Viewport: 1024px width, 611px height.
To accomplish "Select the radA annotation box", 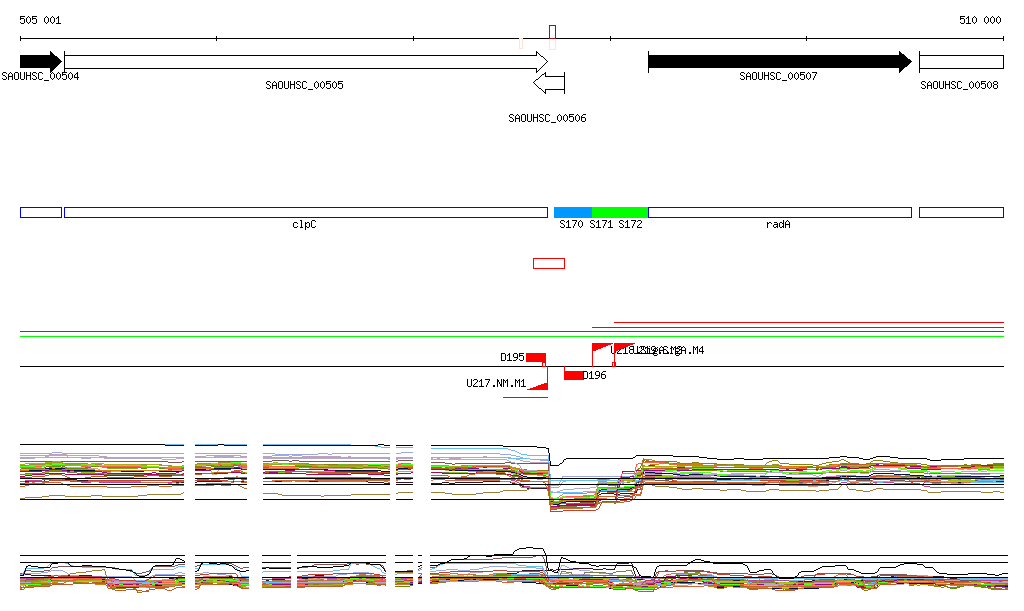I will pos(780,212).
